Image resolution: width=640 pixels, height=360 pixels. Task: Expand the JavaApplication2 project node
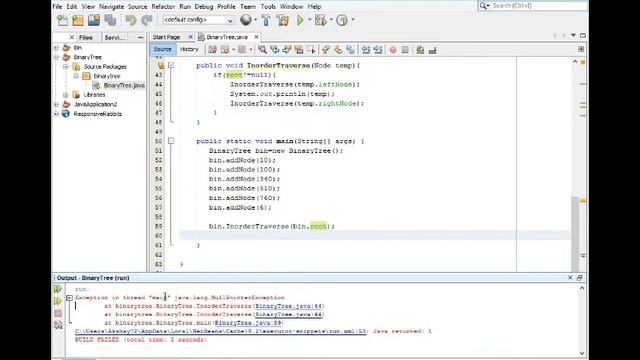tap(56, 104)
